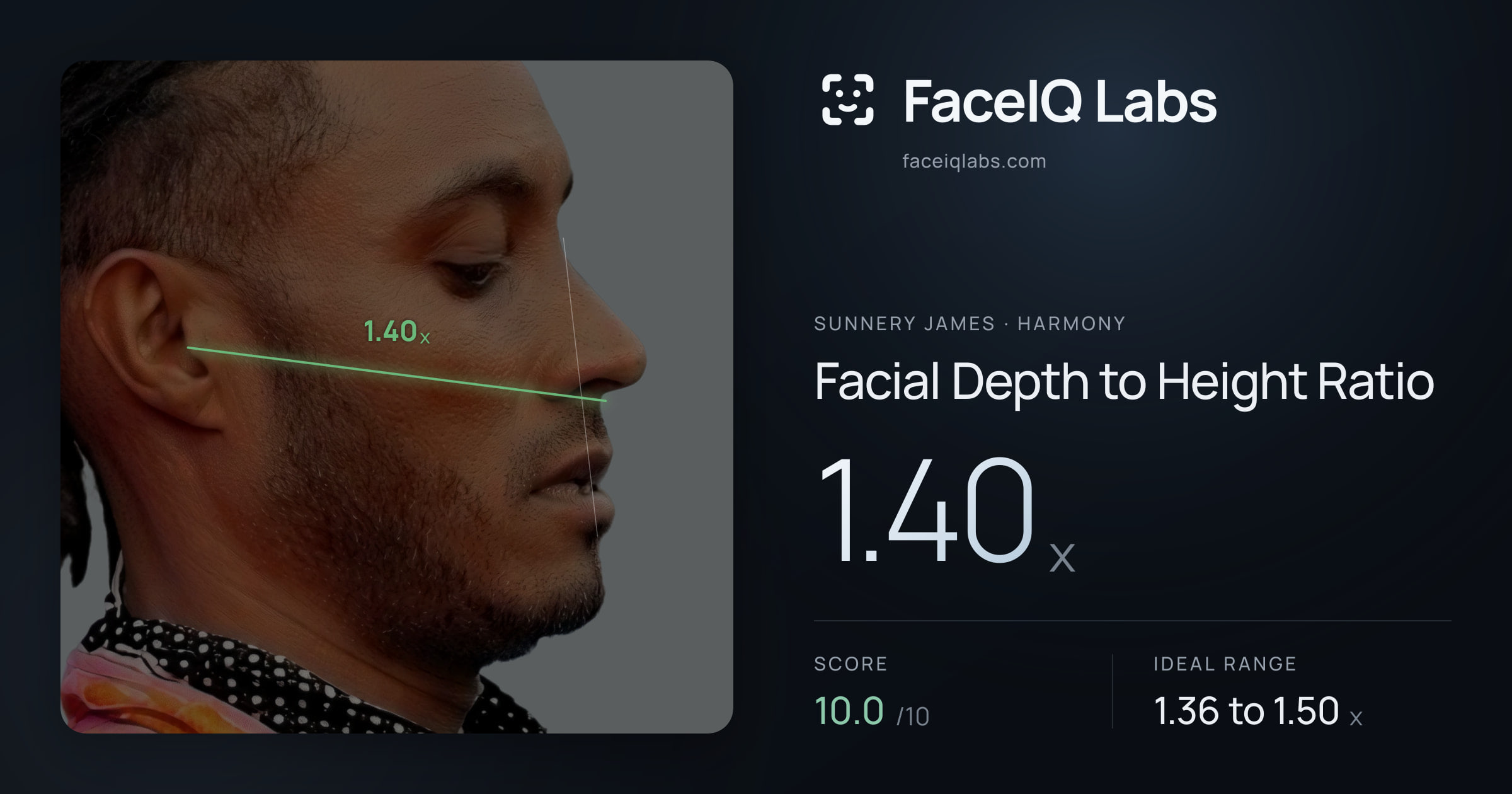Open the faceiqlabs.com link
This screenshot has height=794, width=1512.
tap(974, 161)
